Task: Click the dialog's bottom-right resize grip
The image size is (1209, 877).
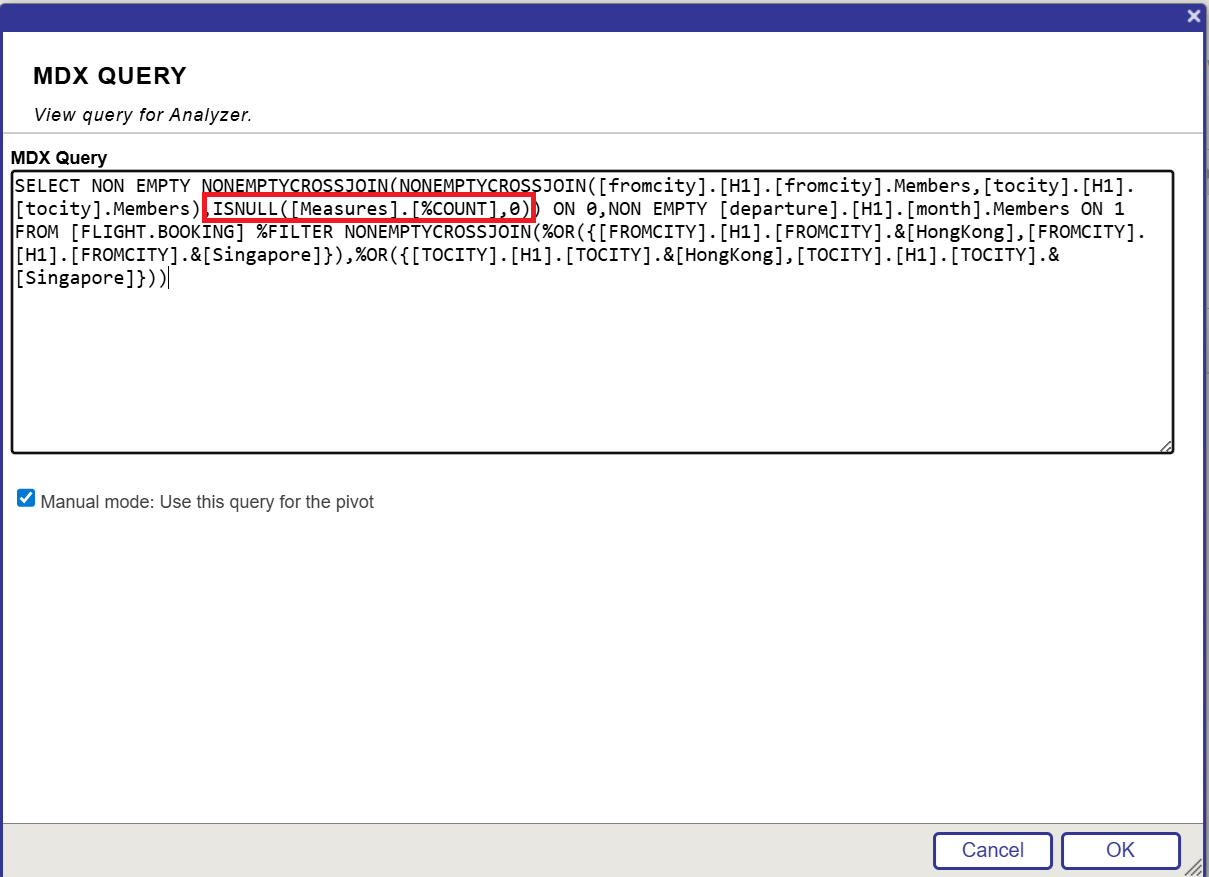Action: [1195, 864]
